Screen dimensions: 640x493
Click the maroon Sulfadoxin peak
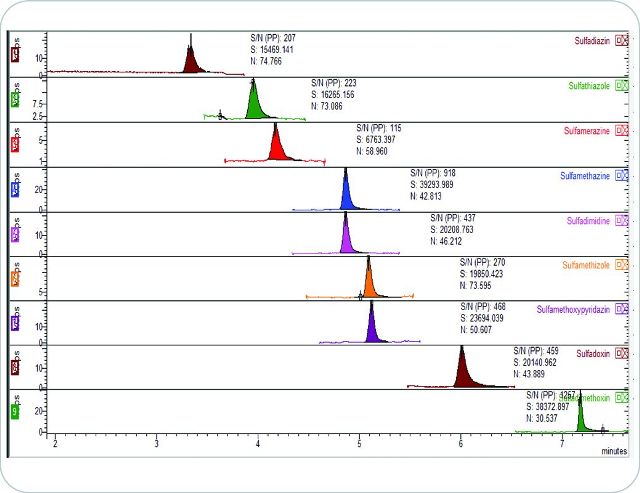click(463, 373)
